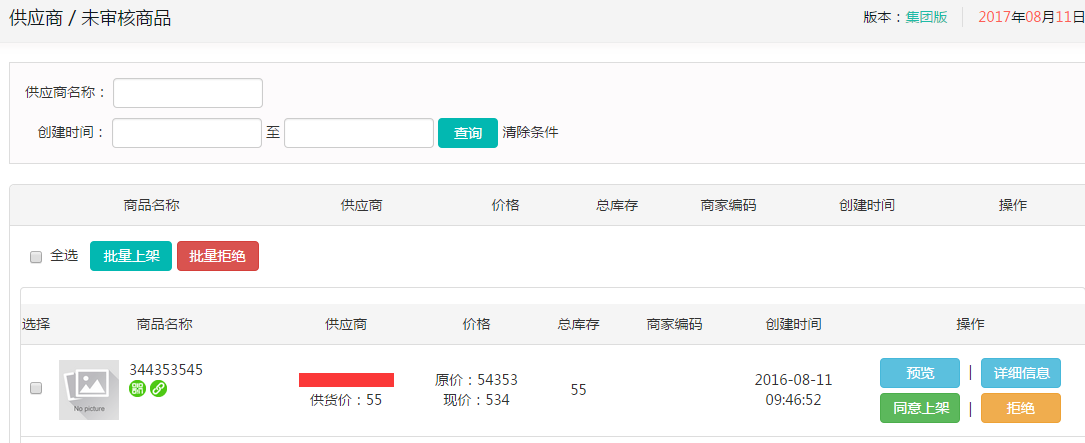Toggle the 全选 select-all checkbox

pos(36,257)
